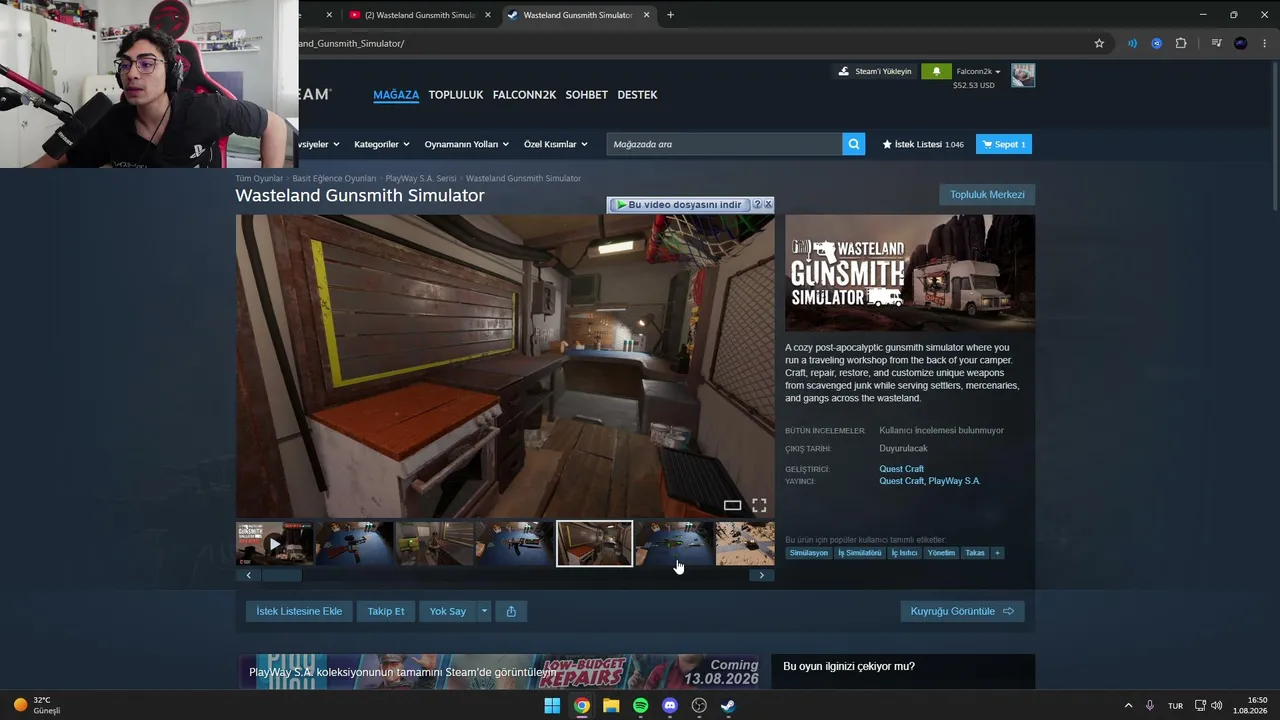Open the SOHBET chat menu

pos(587,95)
